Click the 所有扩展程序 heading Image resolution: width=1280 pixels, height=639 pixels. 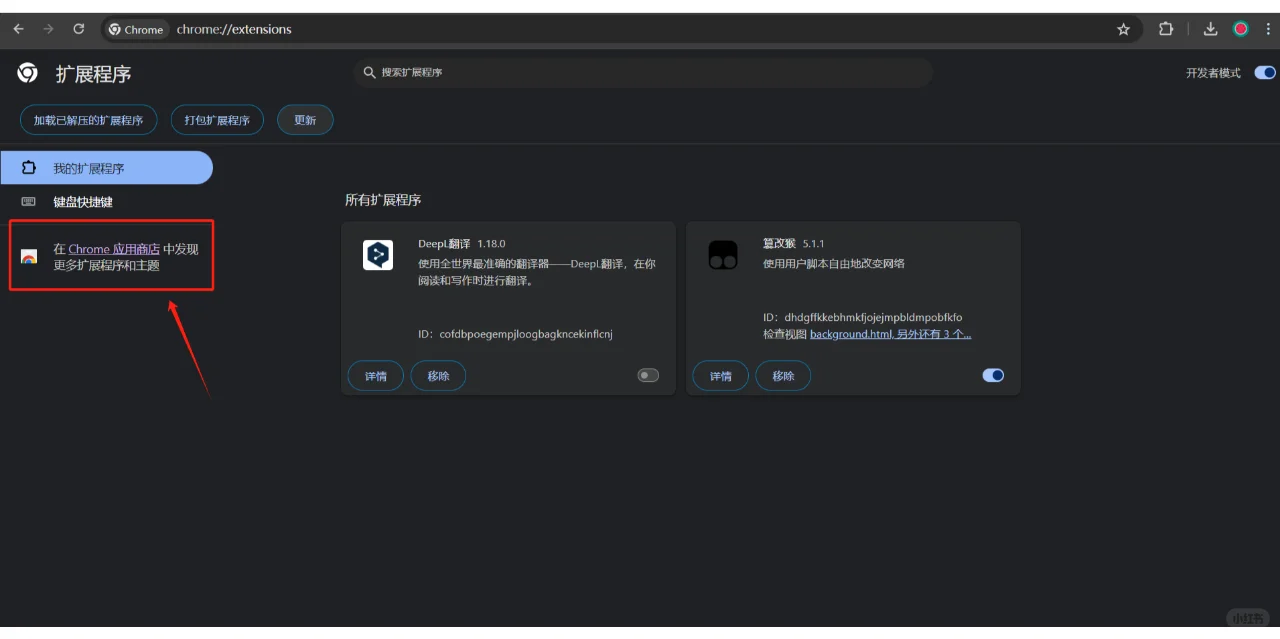(x=383, y=200)
